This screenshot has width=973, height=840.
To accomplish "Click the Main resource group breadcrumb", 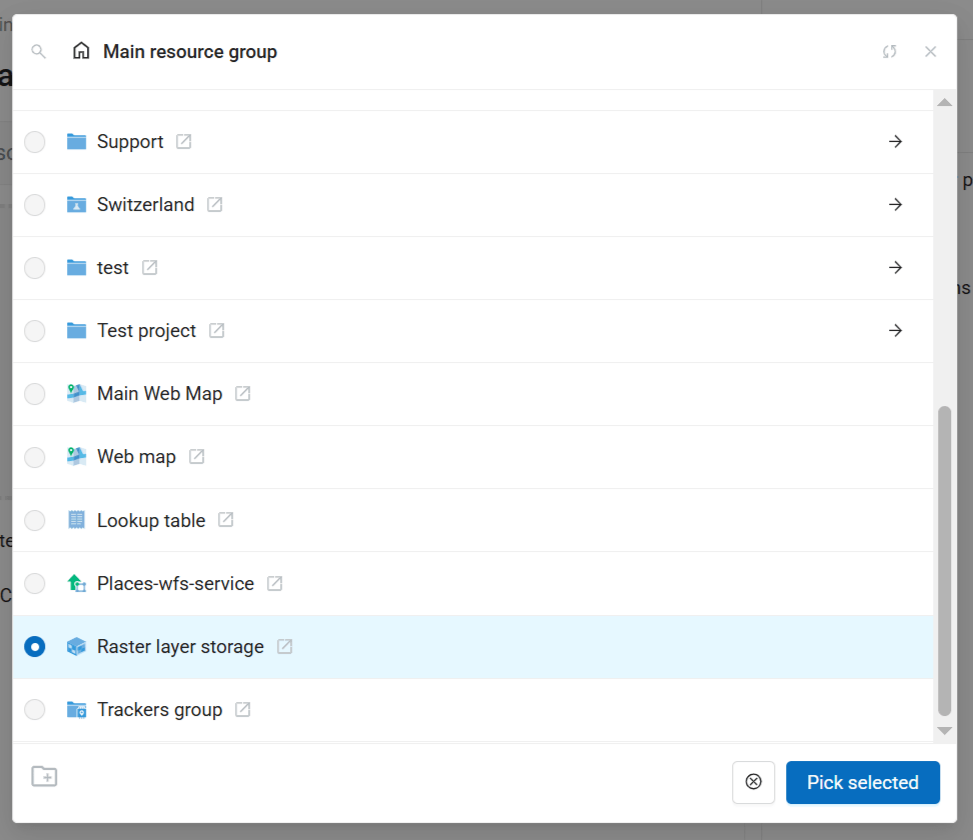I will [190, 52].
